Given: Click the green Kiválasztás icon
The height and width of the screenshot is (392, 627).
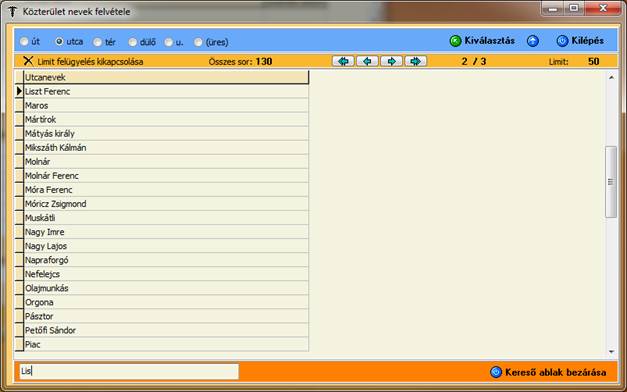Looking at the screenshot, I should (x=455, y=41).
